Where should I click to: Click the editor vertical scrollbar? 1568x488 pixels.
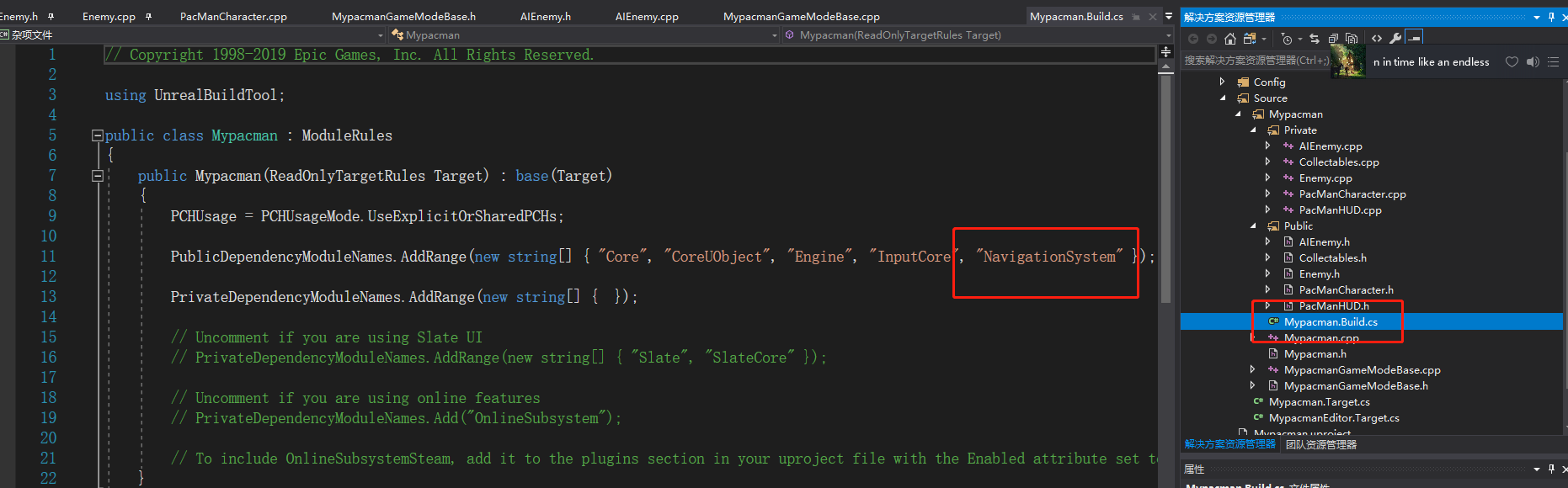coord(1165,189)
